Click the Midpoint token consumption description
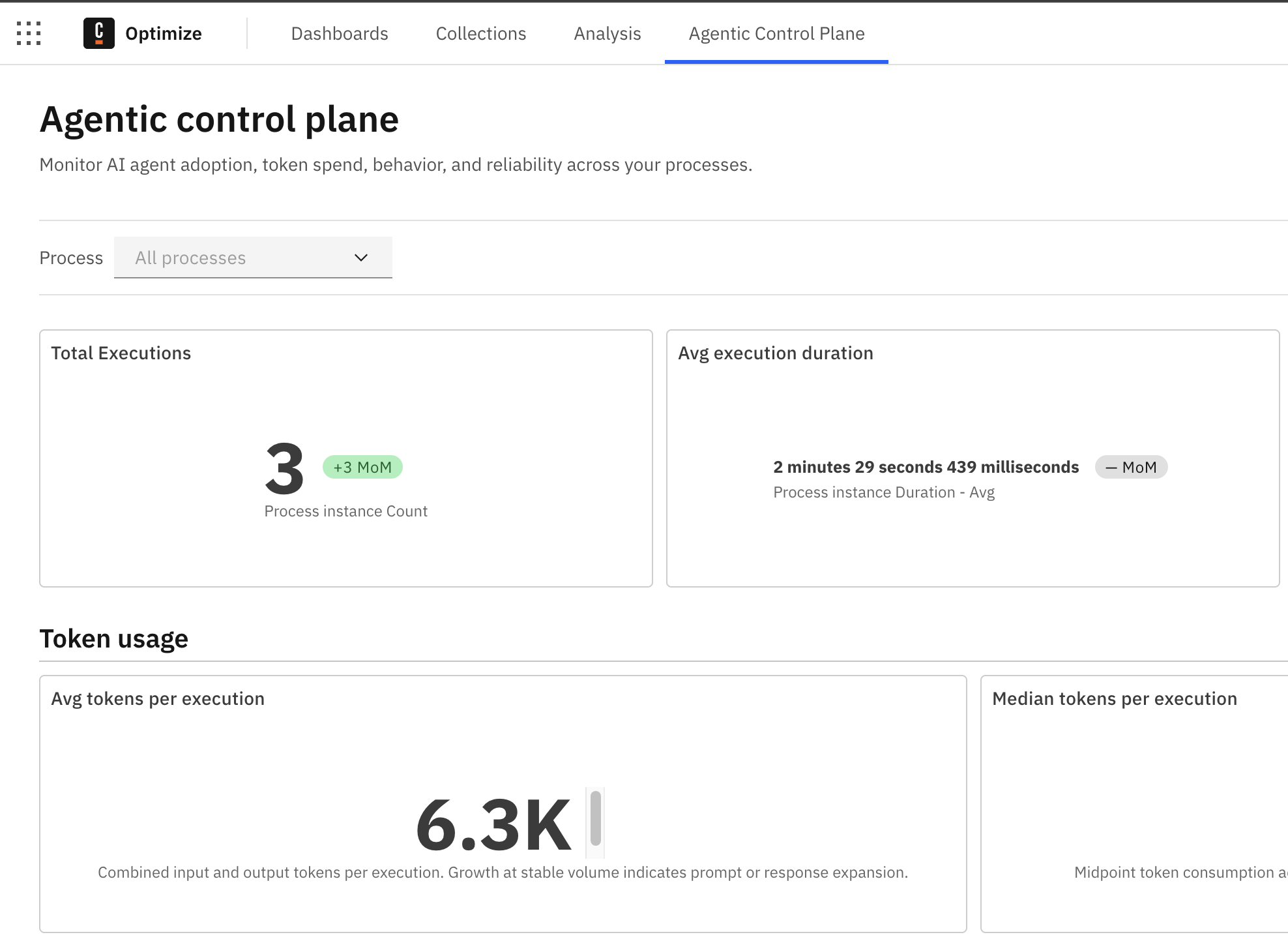 1180,872
